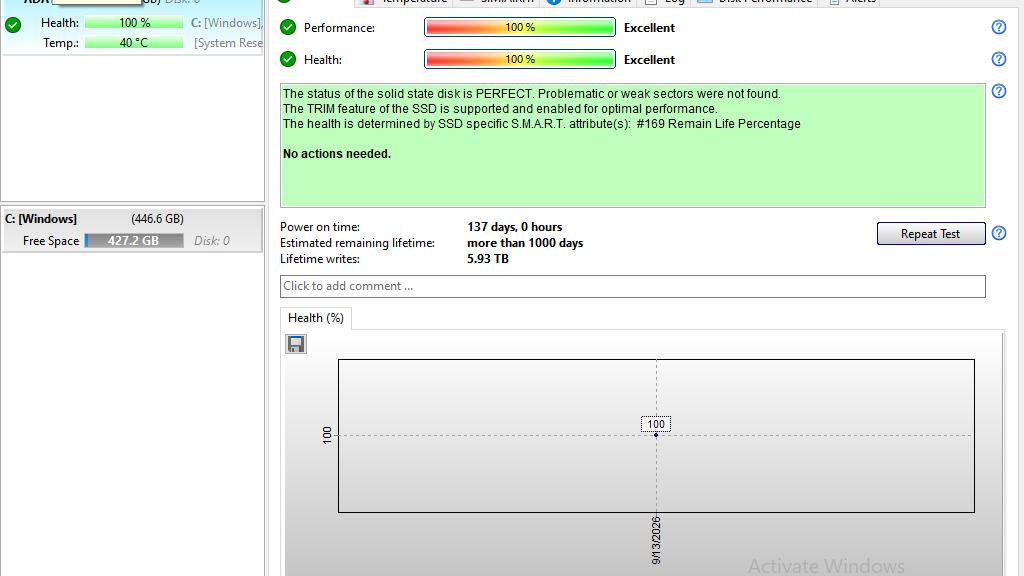Click the 427.2 GB free space bar

coord(134,241)
